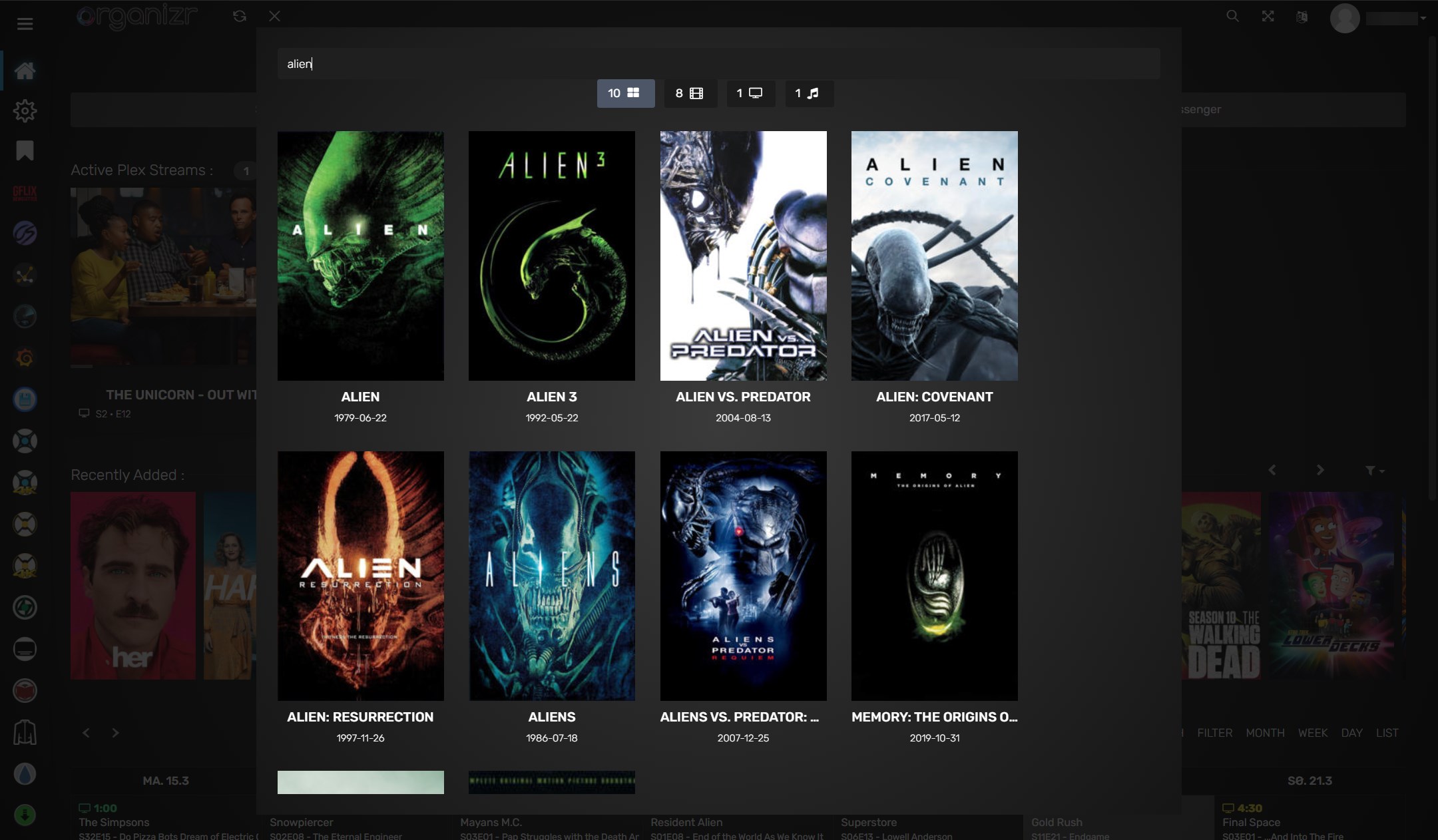Click the Home sidebar icon

point(25,71)
